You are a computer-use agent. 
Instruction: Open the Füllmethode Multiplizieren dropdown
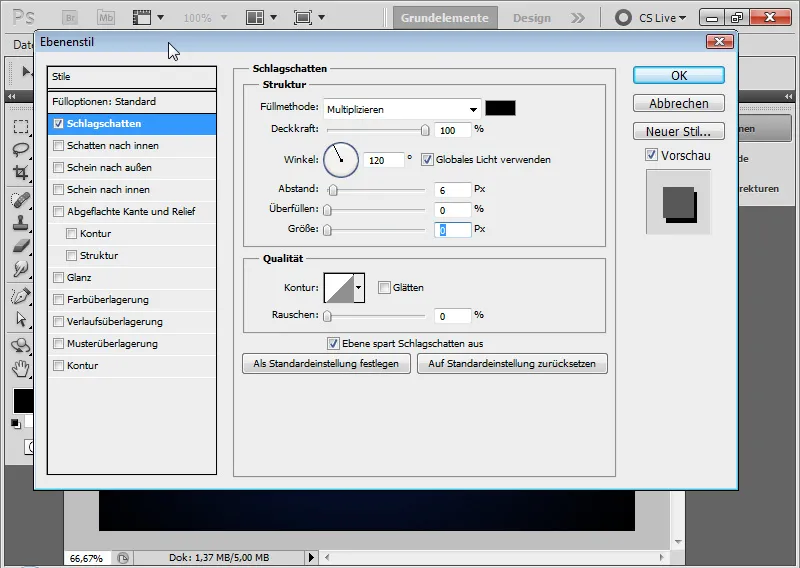point(402,109)
